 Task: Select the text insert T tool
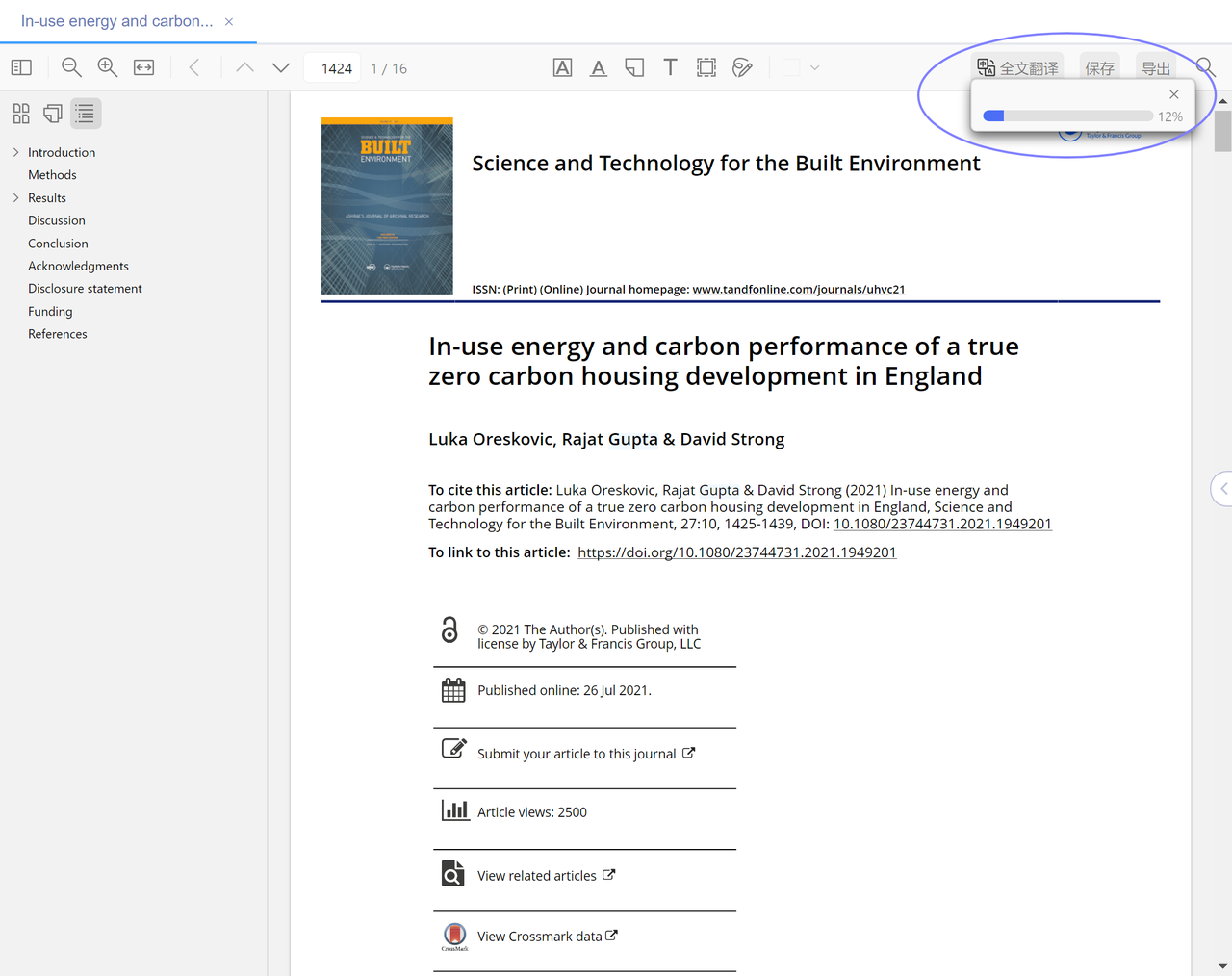pos(671,67)
